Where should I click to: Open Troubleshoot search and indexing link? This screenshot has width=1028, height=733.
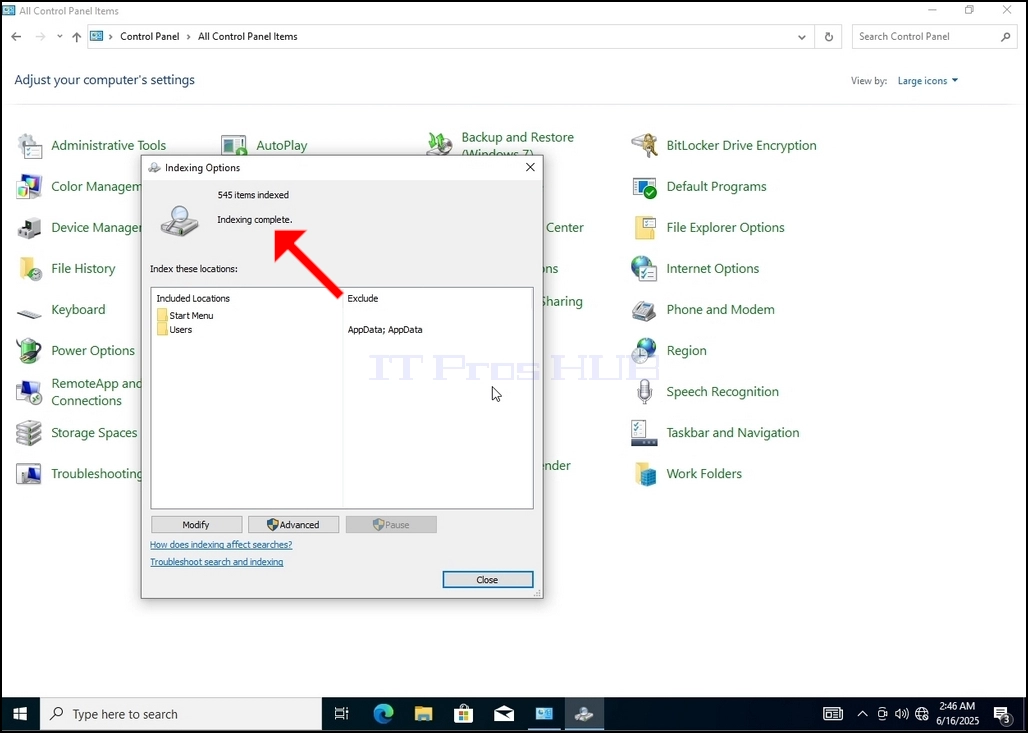(x=216, y=562)
